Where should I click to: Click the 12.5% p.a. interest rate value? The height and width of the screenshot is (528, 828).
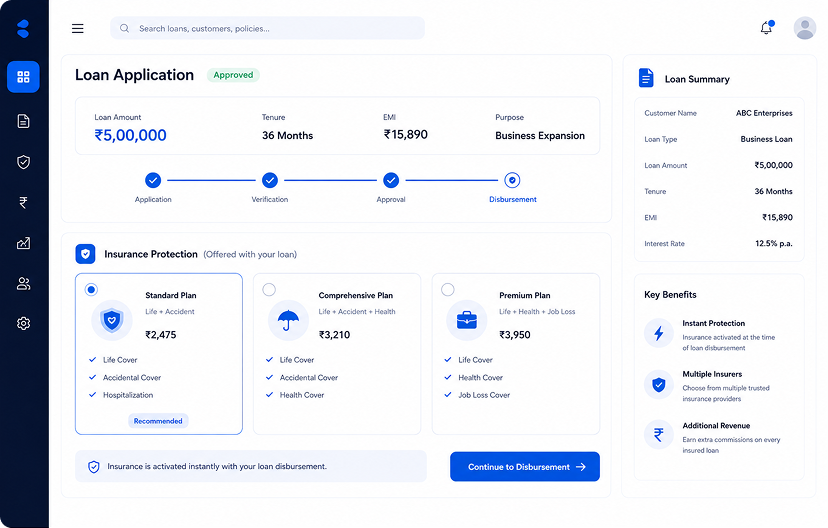[774, 243]
